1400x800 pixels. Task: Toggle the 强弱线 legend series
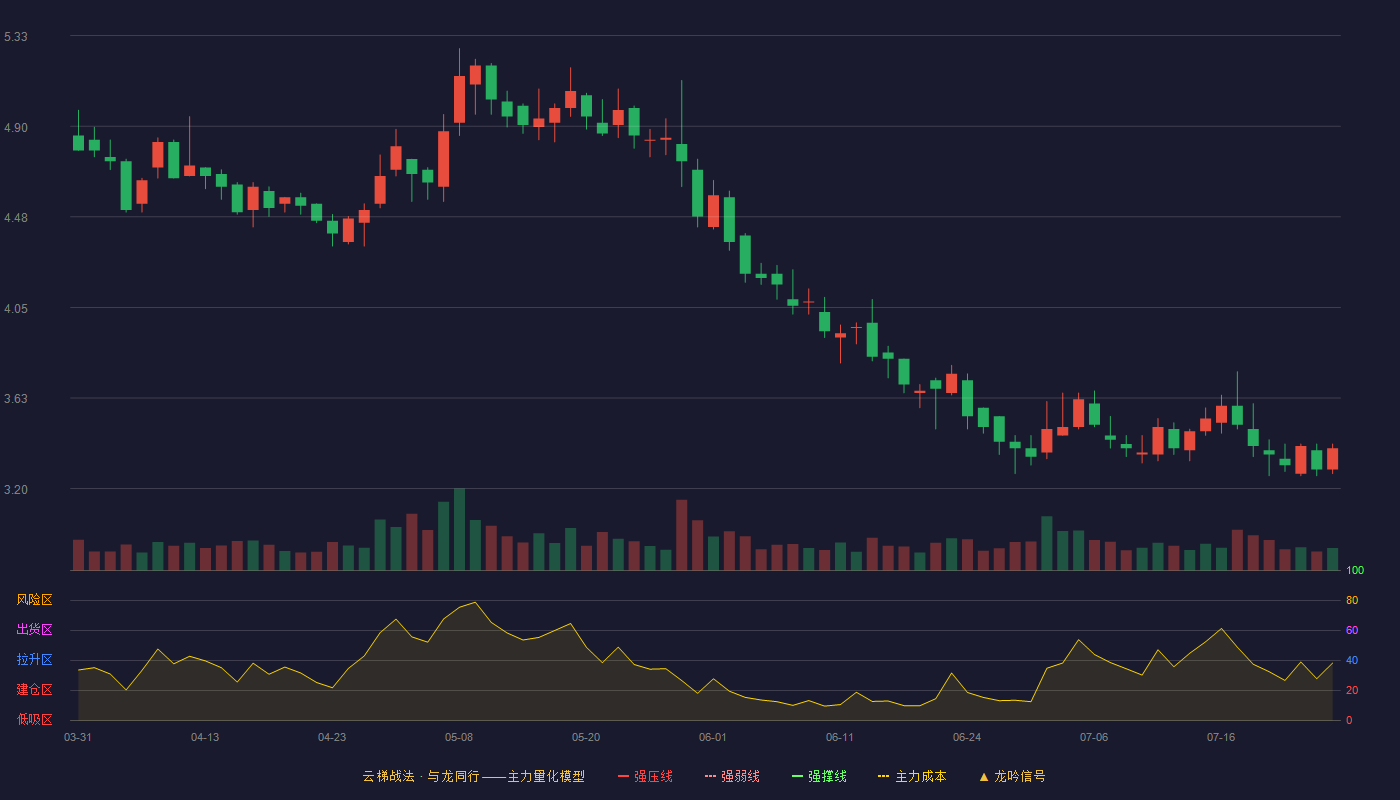[x=732, y=776]
